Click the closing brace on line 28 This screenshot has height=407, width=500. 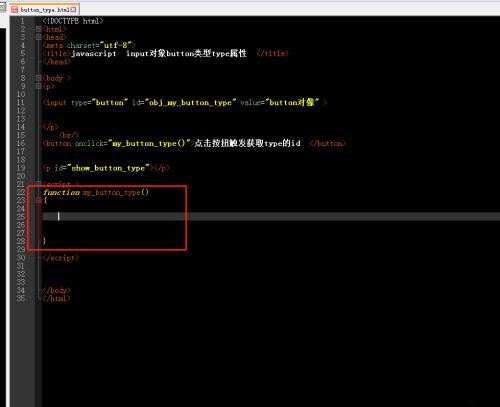point(44,241)
